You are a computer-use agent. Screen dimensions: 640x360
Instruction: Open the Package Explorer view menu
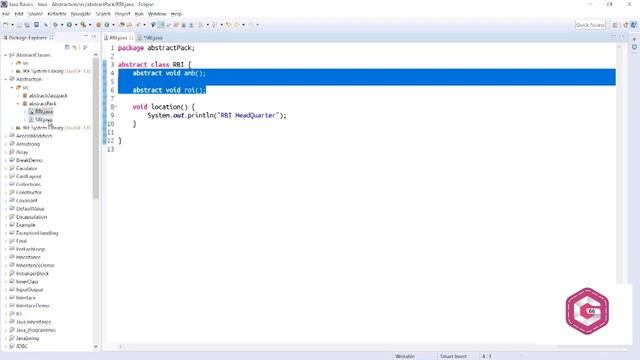pos(85,47)
